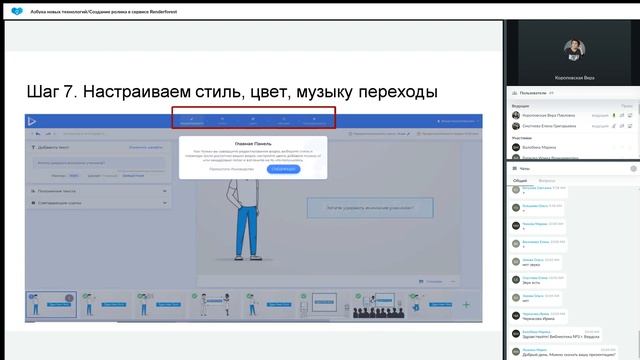Click the message asking to download the presentation
The image size is (640, 360).
(x=569, y=355)
